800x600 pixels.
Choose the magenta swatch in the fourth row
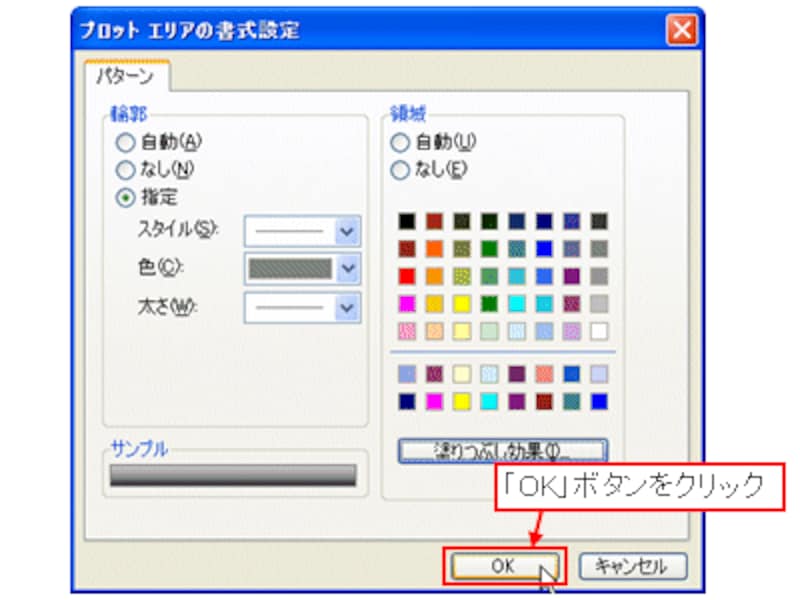pos(406,303)
